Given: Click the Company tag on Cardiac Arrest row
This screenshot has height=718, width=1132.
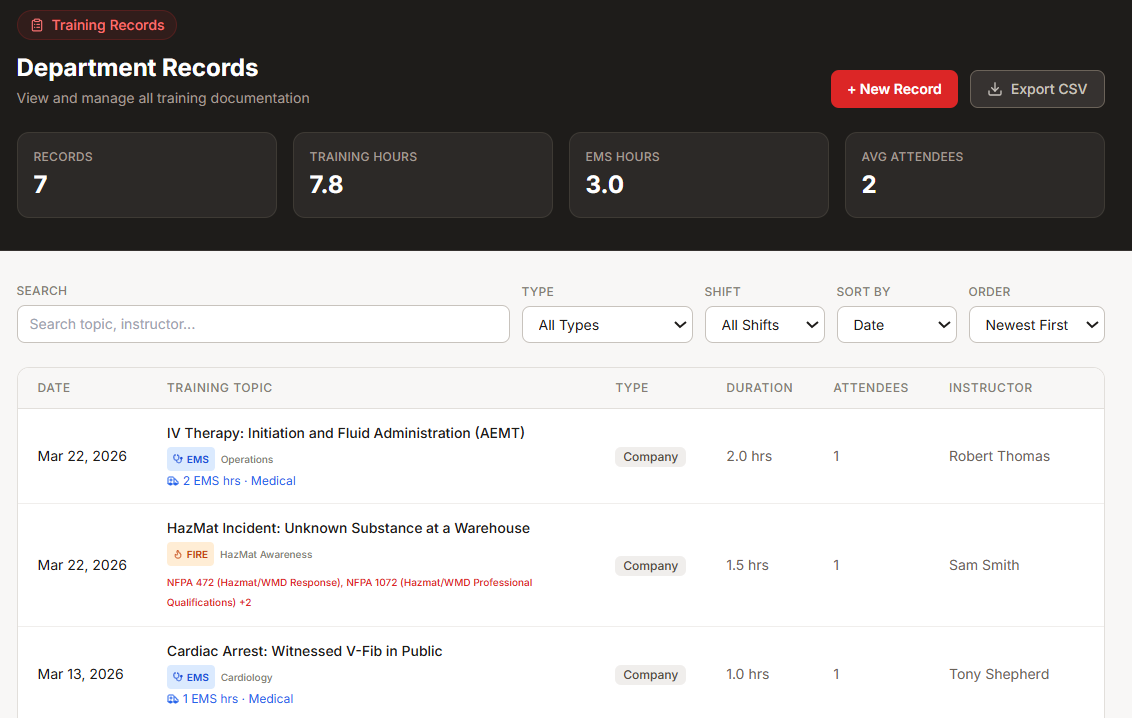Looking at the screenshot, I should [650, 675].
